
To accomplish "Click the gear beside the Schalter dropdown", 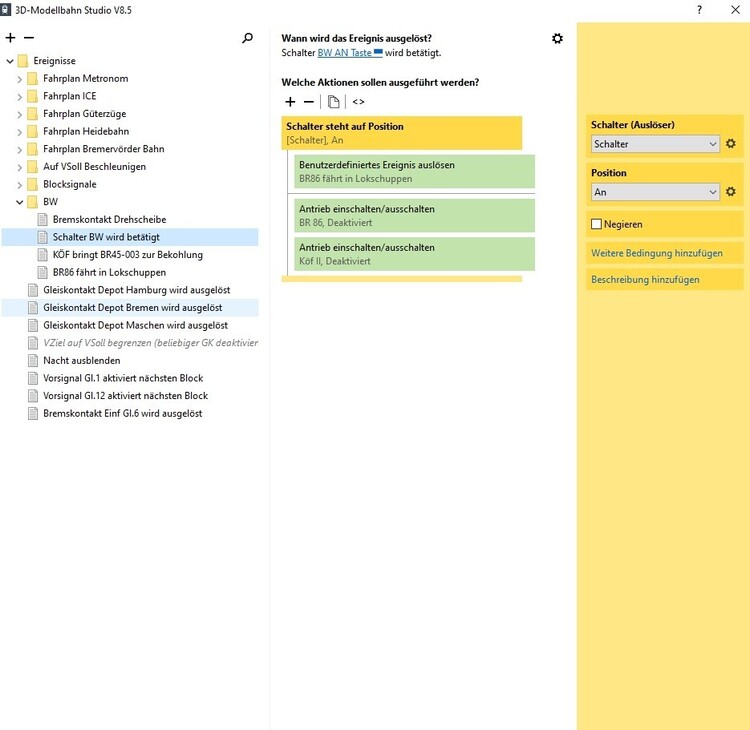I will 730,144.
